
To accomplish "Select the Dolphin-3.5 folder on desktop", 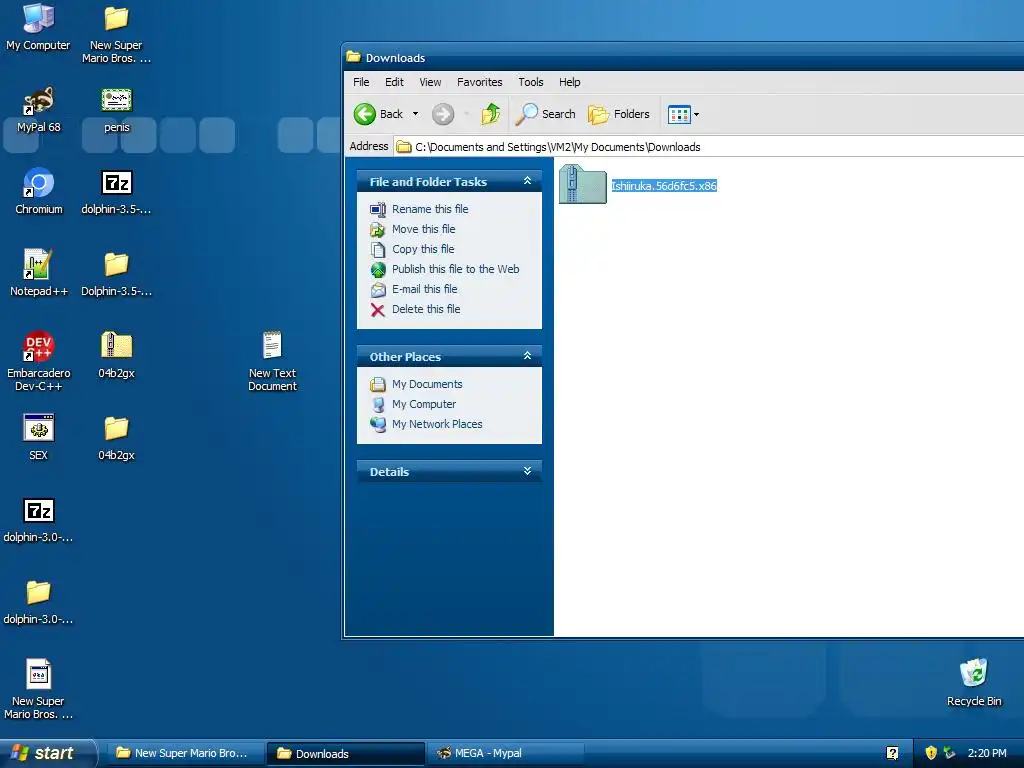I will click(116, 273).
